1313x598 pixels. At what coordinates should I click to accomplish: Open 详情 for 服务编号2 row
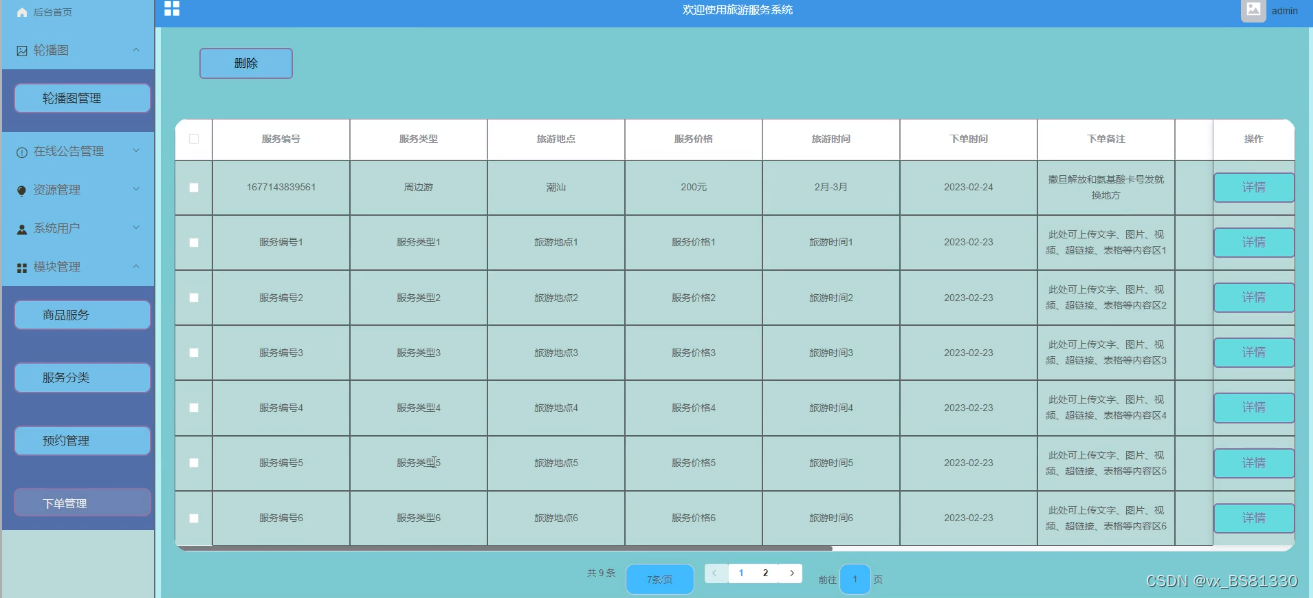(1254, 297)
